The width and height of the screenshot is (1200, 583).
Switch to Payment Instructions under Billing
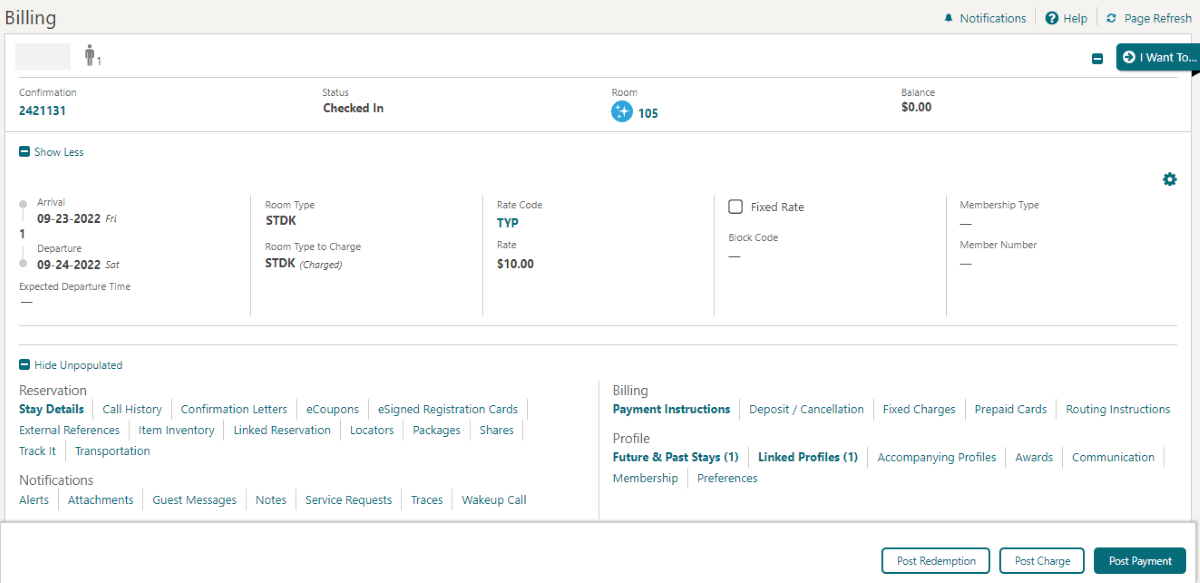tap(671, 409)
